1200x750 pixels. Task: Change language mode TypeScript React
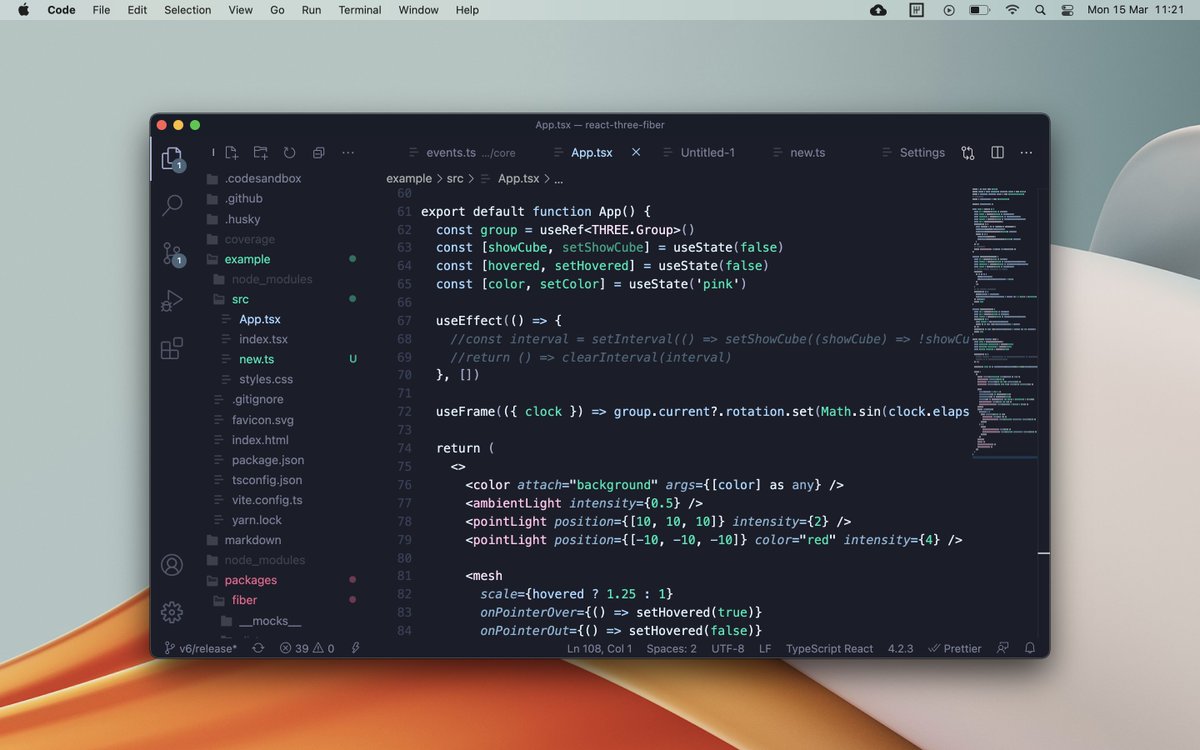[829, 648]
